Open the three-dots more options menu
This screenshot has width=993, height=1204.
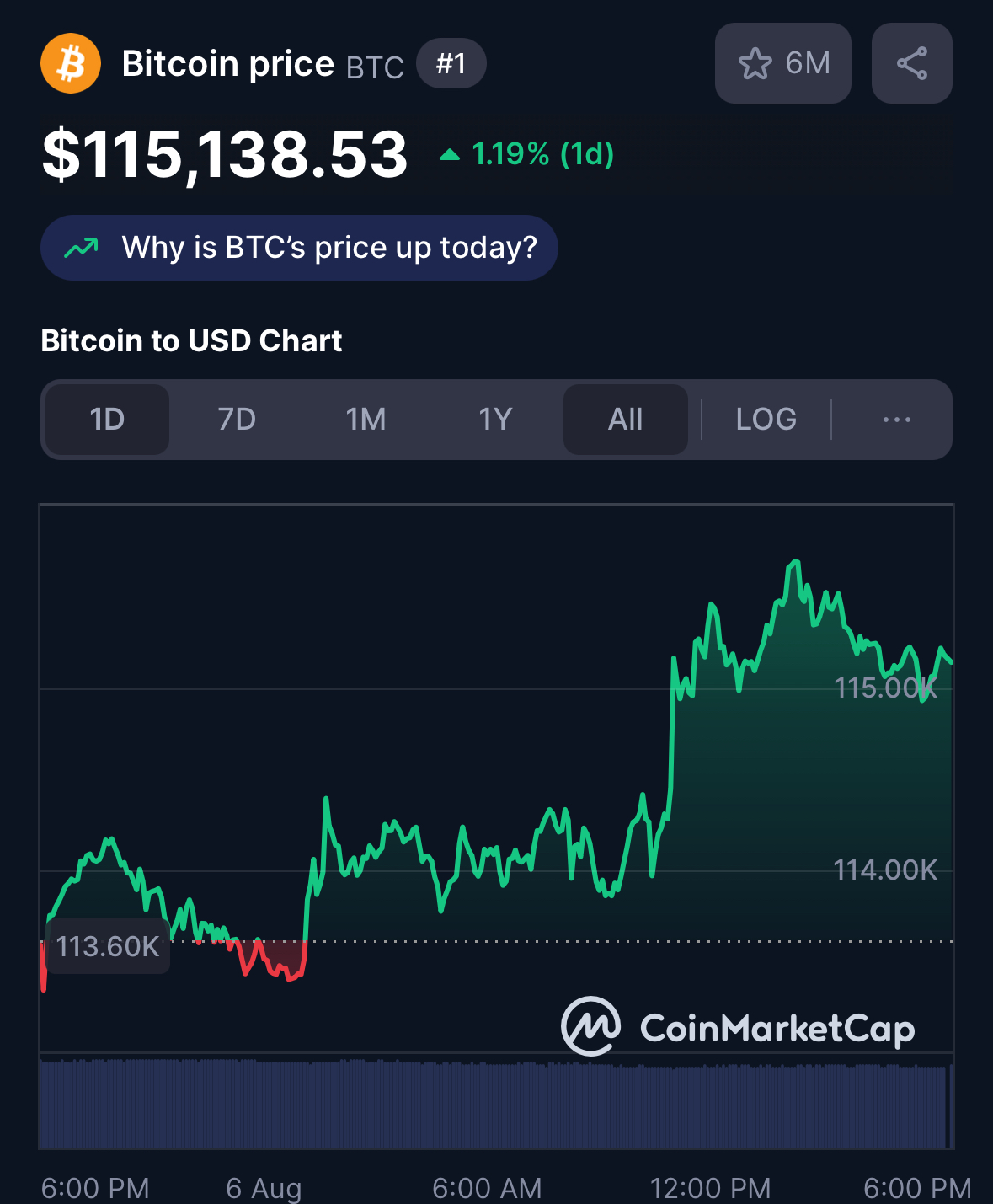pos(897,420)
